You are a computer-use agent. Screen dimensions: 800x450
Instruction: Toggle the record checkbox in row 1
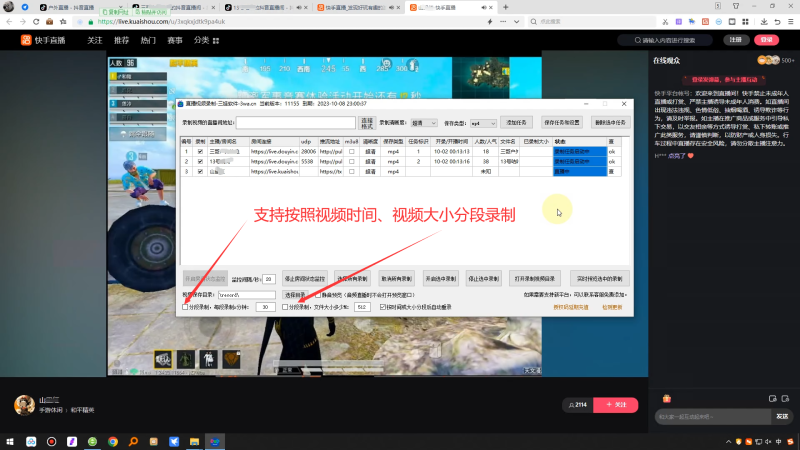click(x=200, y=152)
